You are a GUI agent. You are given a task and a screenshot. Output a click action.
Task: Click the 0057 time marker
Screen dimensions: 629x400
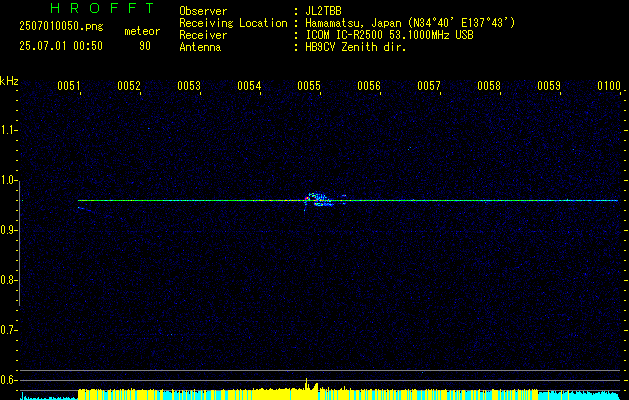pos(429,86)
